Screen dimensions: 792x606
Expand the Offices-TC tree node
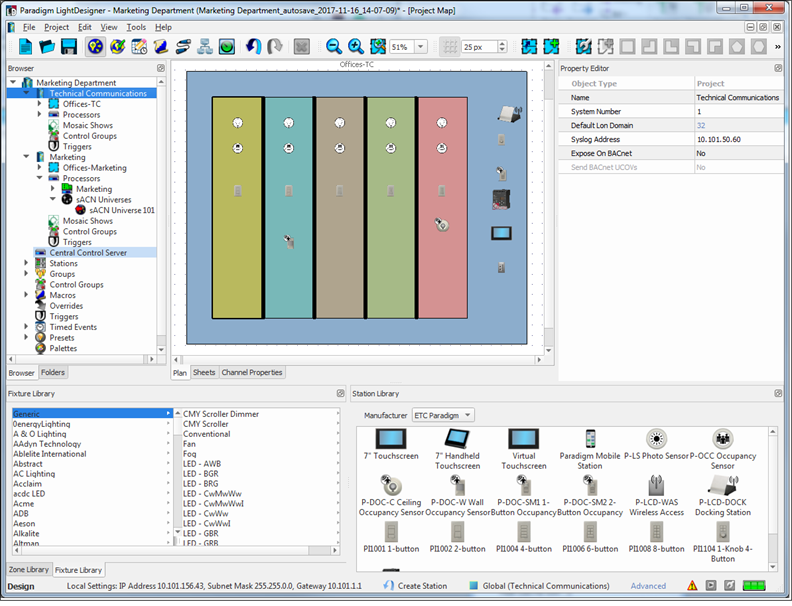click(x=39, y=104)
